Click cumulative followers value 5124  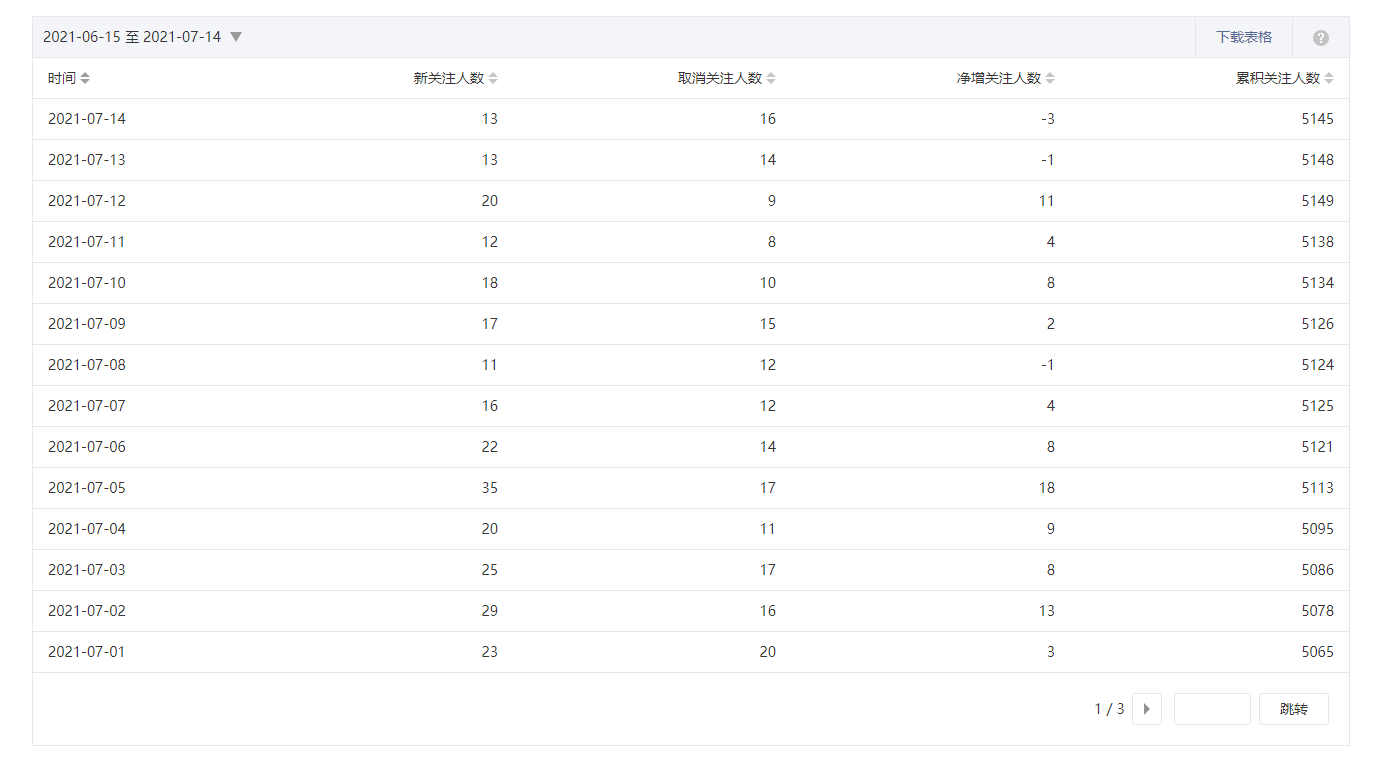coord(1317,365)
